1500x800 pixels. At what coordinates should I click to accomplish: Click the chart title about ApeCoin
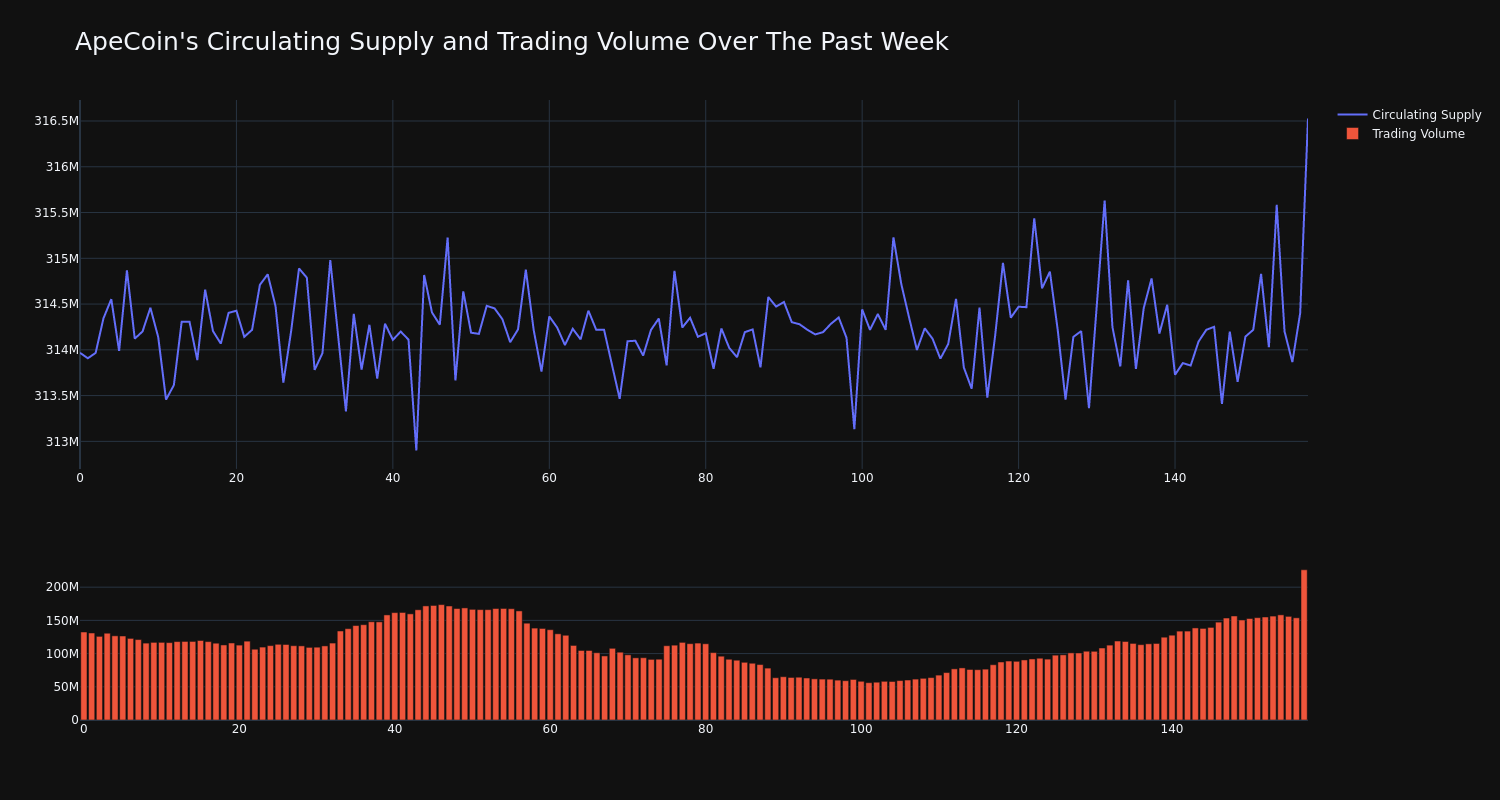point(511,42)
